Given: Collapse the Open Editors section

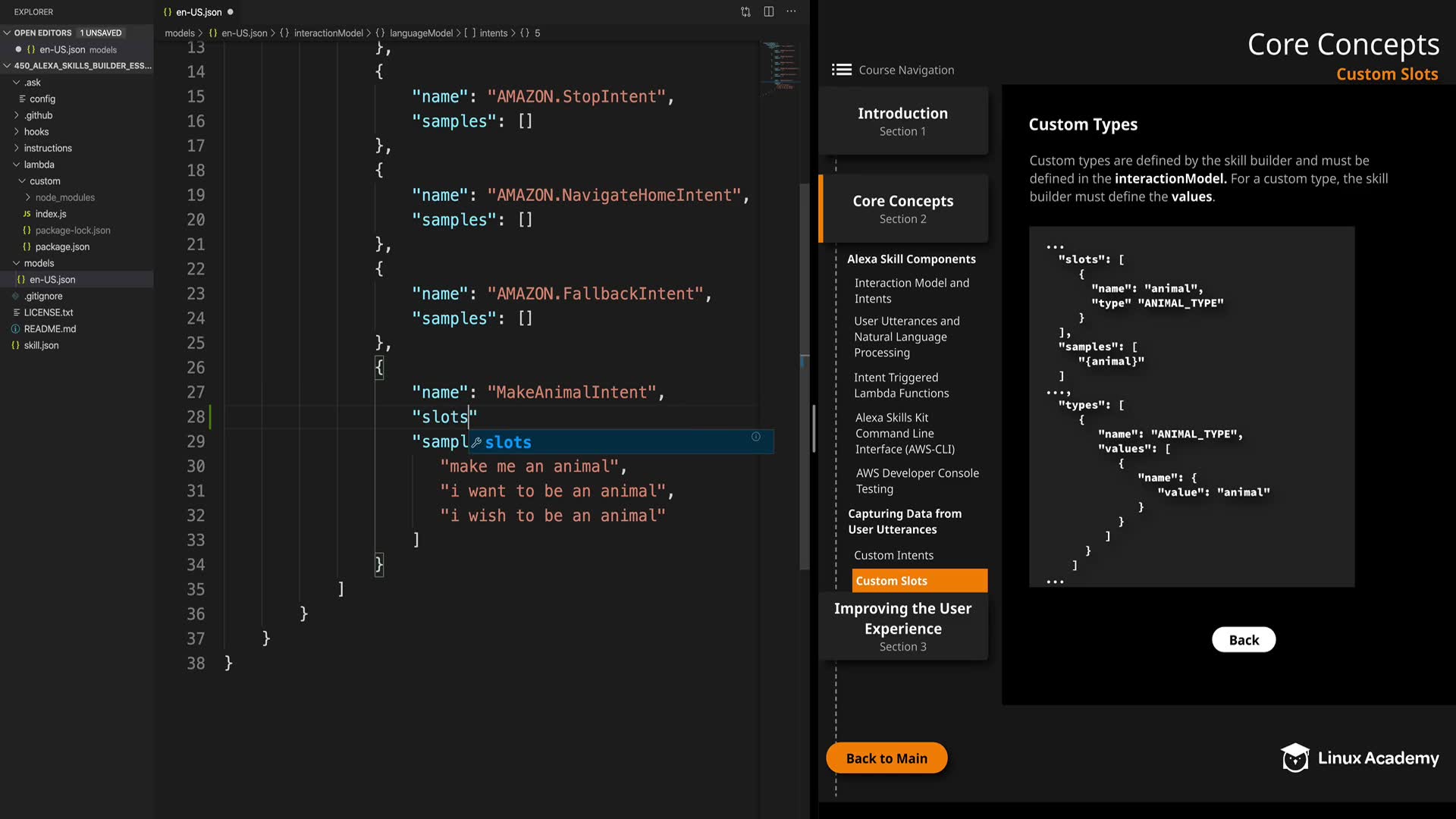Looking at the screenshot, I should coord(7,33).
